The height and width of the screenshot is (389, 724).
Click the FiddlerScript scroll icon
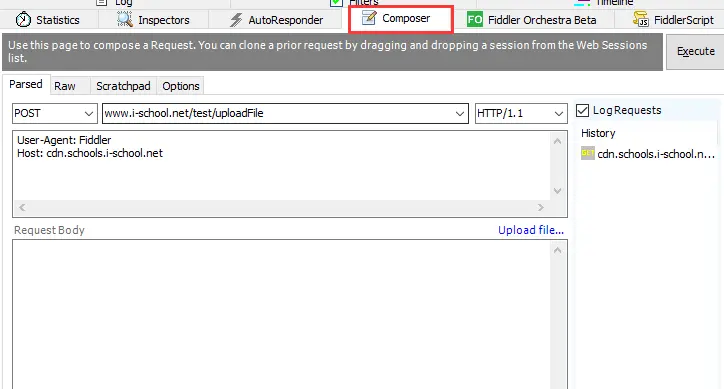(x=641, y=19)
